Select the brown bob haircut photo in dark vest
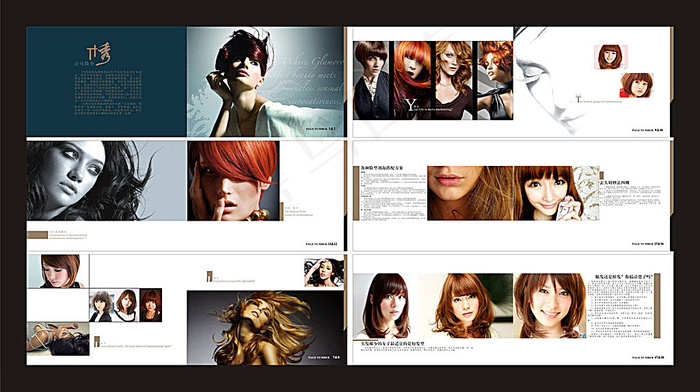Viewport: 700px width, 392px height. pyautogui.click(x=371, y=80)
